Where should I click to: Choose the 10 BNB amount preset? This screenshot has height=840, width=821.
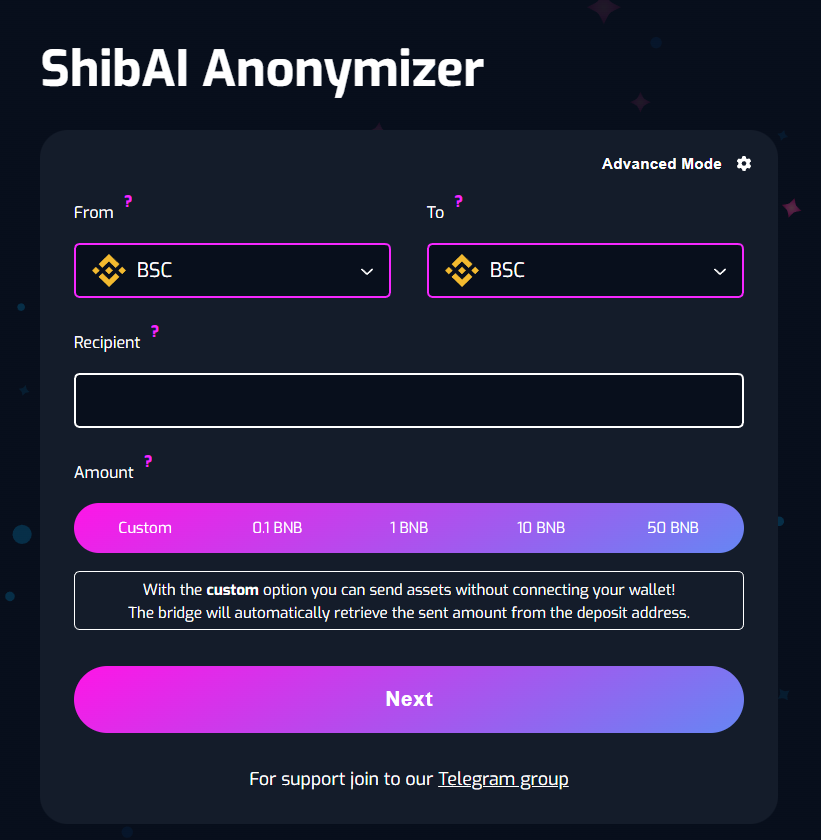tap(541, 527)
